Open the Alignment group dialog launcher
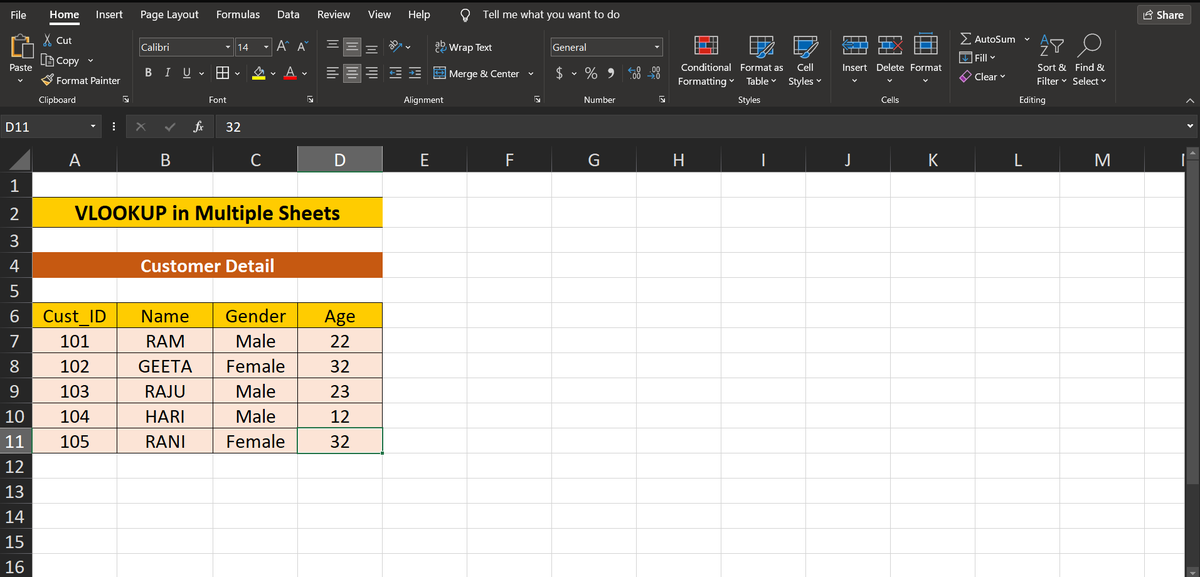Viewport: 1200px width, 577px height. click(537, 100)
